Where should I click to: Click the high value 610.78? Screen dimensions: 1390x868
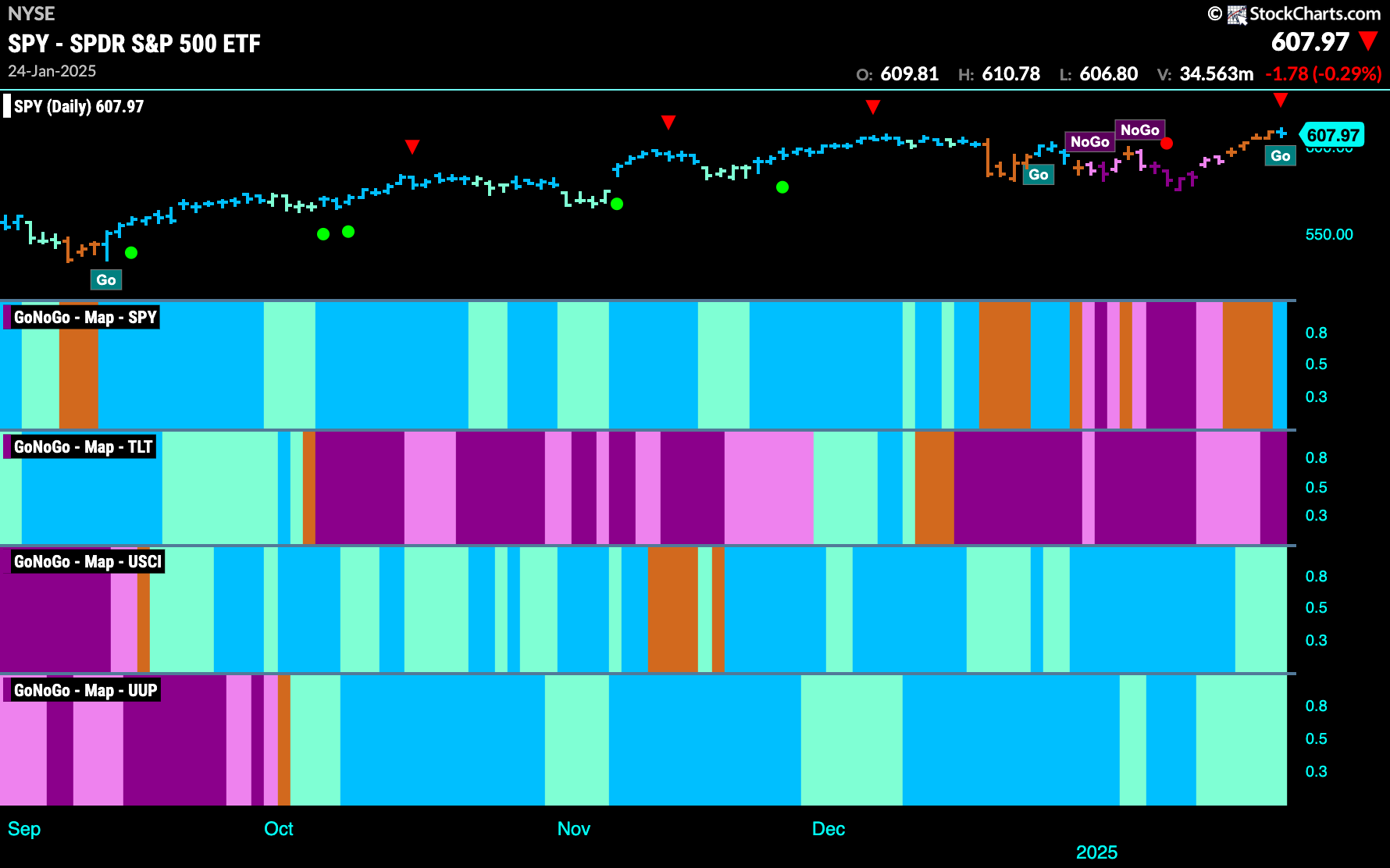(x=1010, y=74)
